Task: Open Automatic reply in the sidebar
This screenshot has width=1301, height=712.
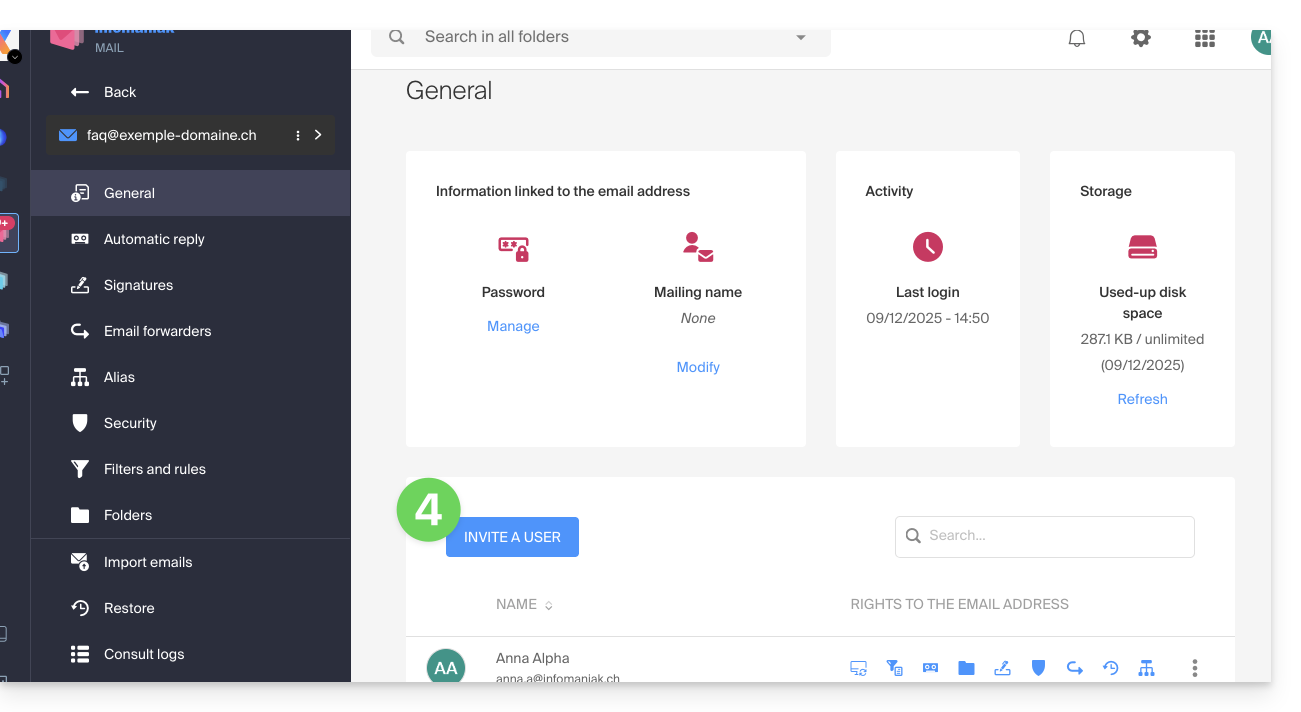Action: click(x=154, y=239)
